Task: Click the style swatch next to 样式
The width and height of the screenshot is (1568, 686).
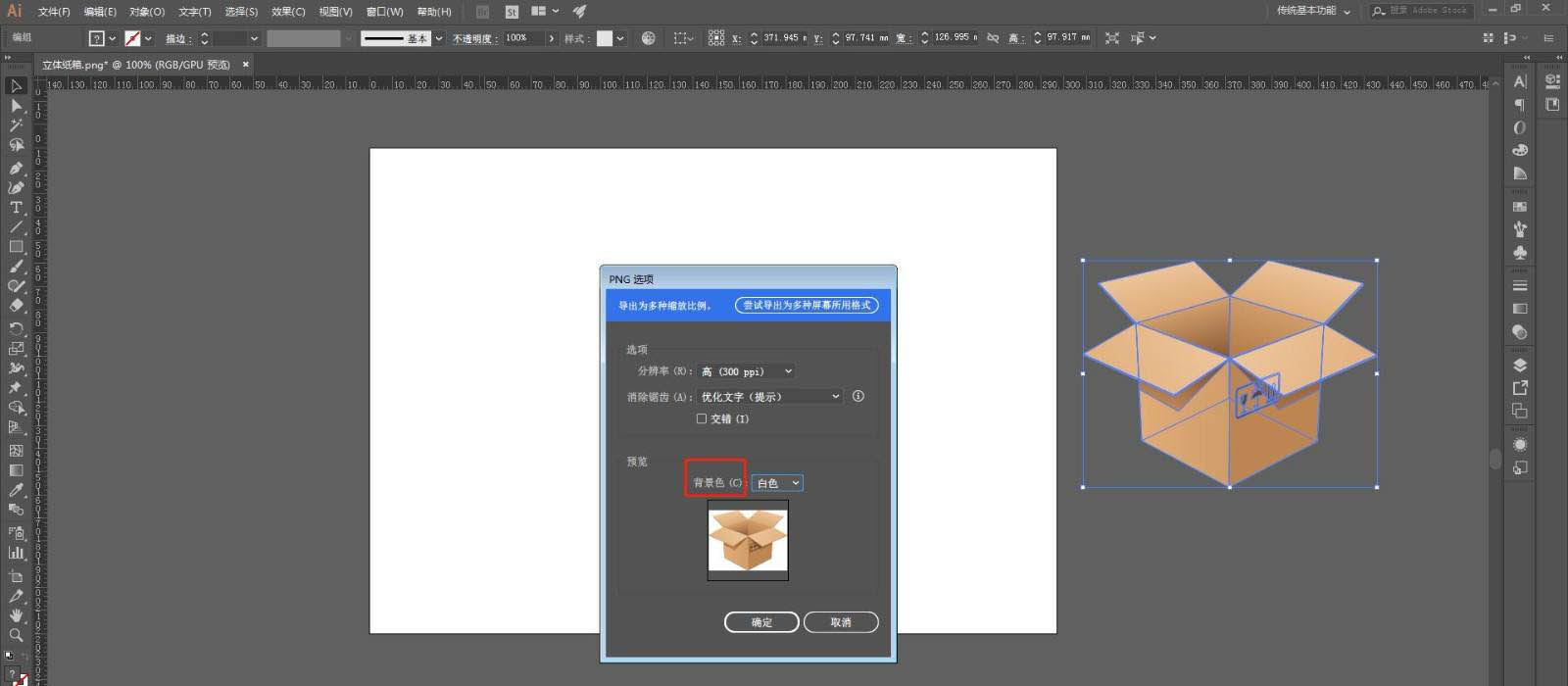Action: 605,38
